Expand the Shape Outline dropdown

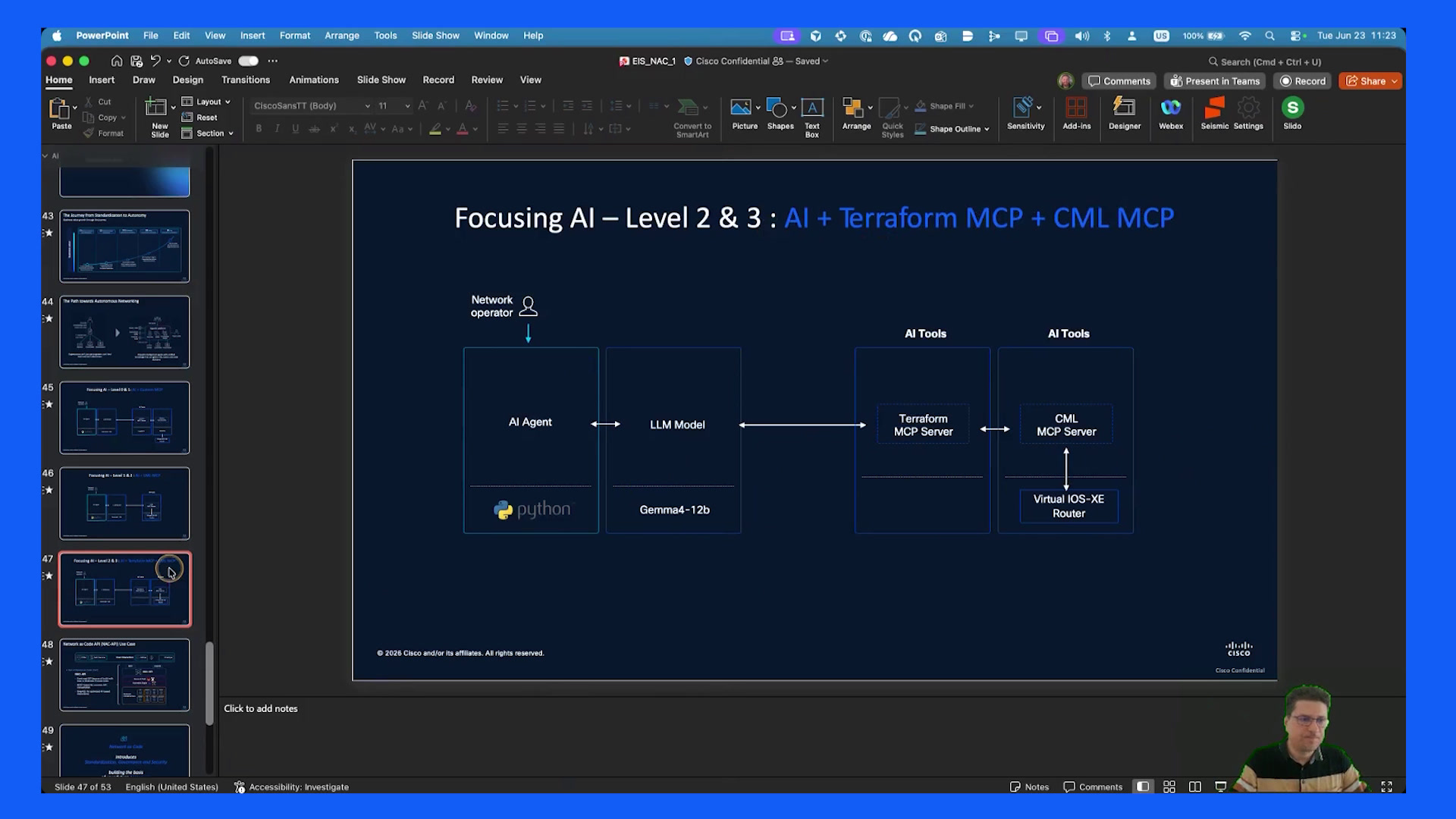(x=987, y=129)
